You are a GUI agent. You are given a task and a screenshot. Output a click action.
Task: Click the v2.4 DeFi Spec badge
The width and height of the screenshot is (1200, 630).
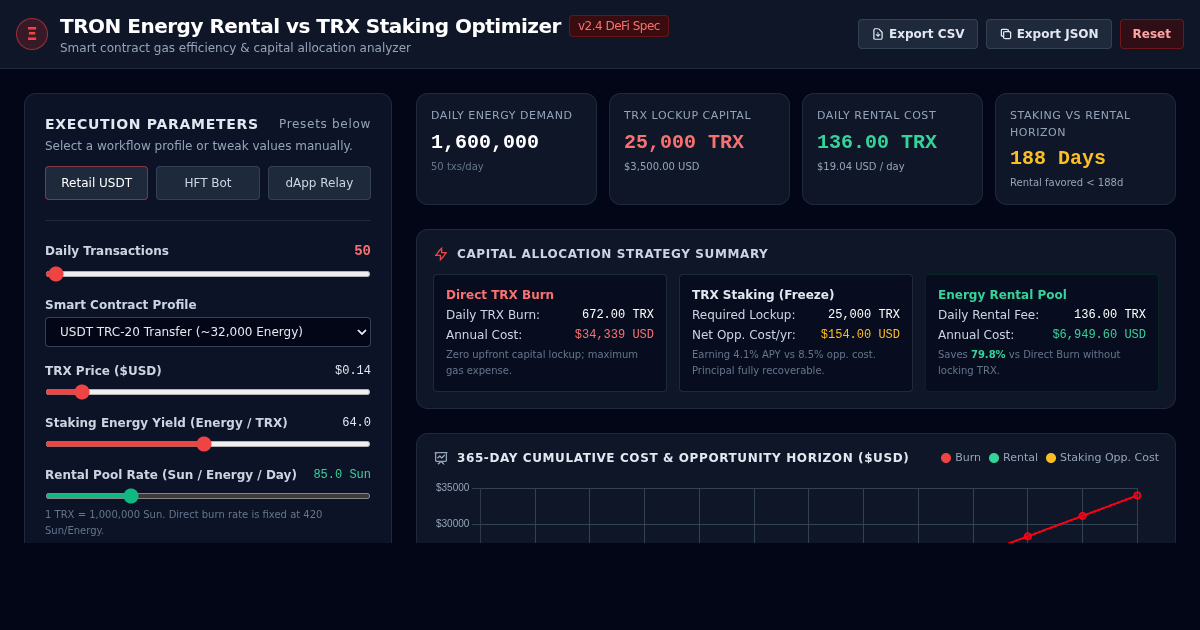[619, 26]
